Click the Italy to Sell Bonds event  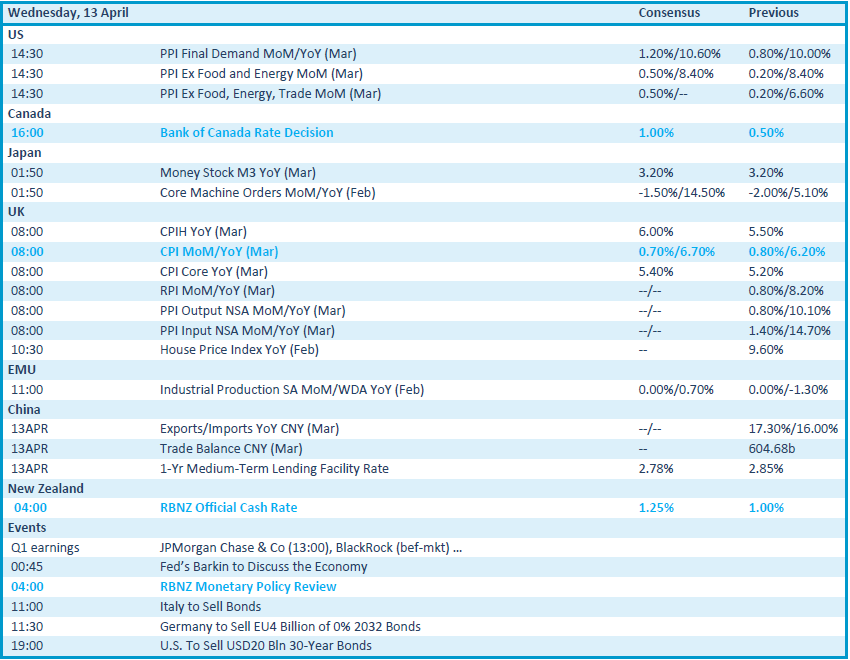[x=210, y=607]
